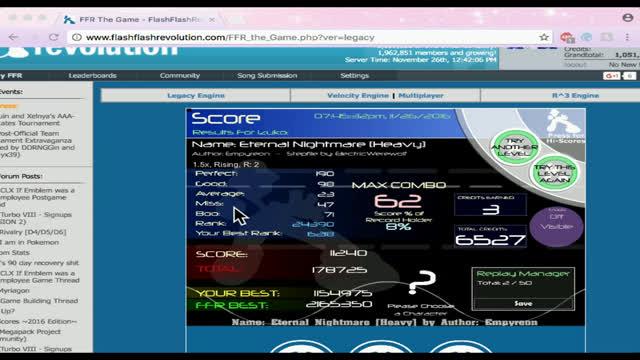Bookmark the page with the star icon
This screenshot has width=640, height=360.
pyautogui.click(x=544, y=37)
